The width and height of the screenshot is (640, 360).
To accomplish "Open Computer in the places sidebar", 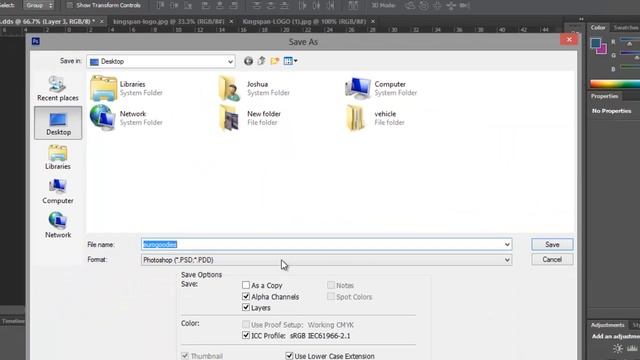I will coord(58,191).
